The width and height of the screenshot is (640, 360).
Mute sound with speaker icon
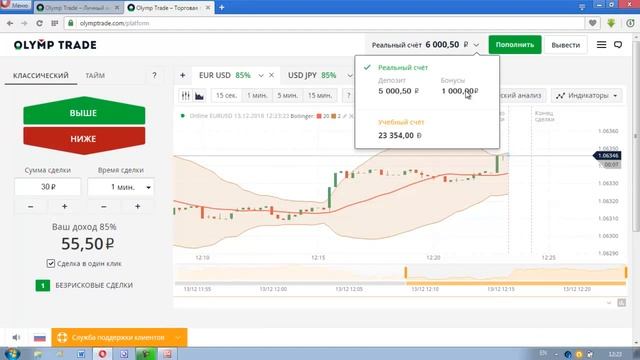coord(16,338)
